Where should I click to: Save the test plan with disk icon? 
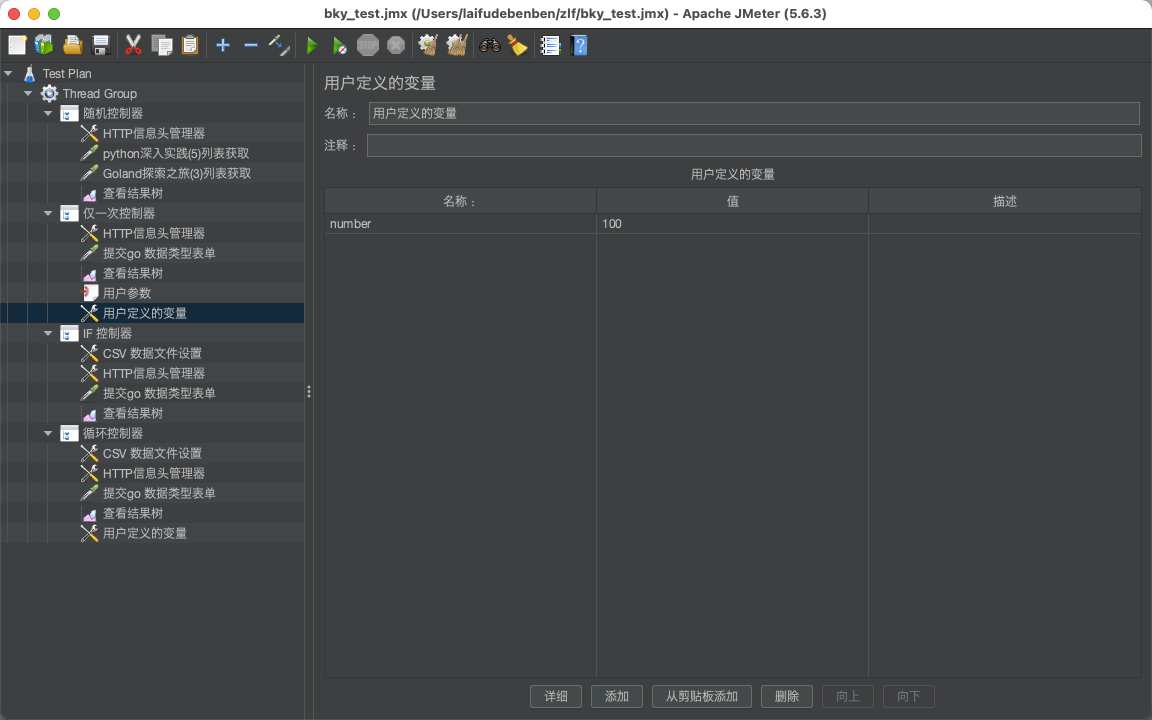101,46
